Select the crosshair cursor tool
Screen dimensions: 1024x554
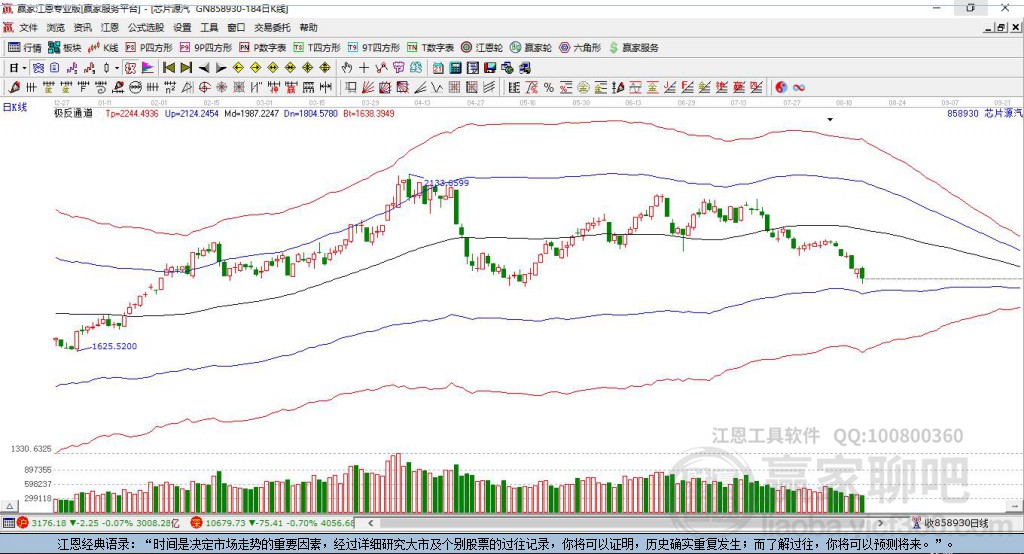(364, 67)
